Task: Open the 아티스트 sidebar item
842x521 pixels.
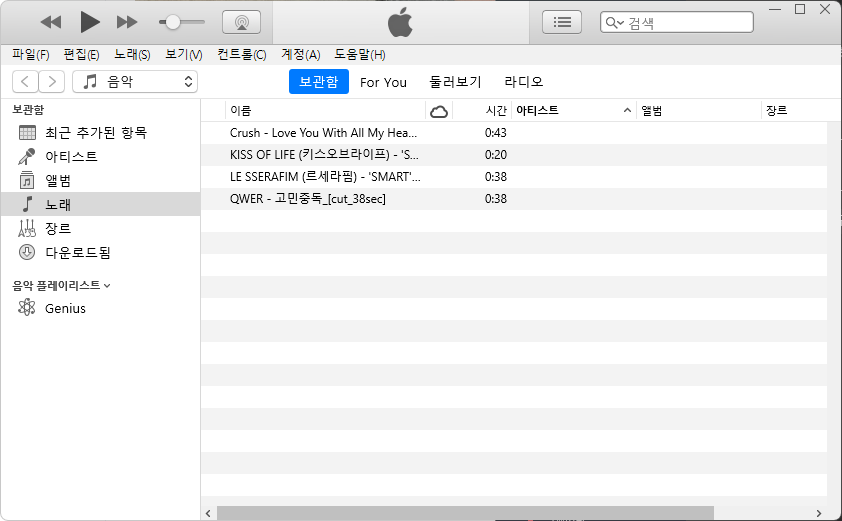Action: point(100,156)
